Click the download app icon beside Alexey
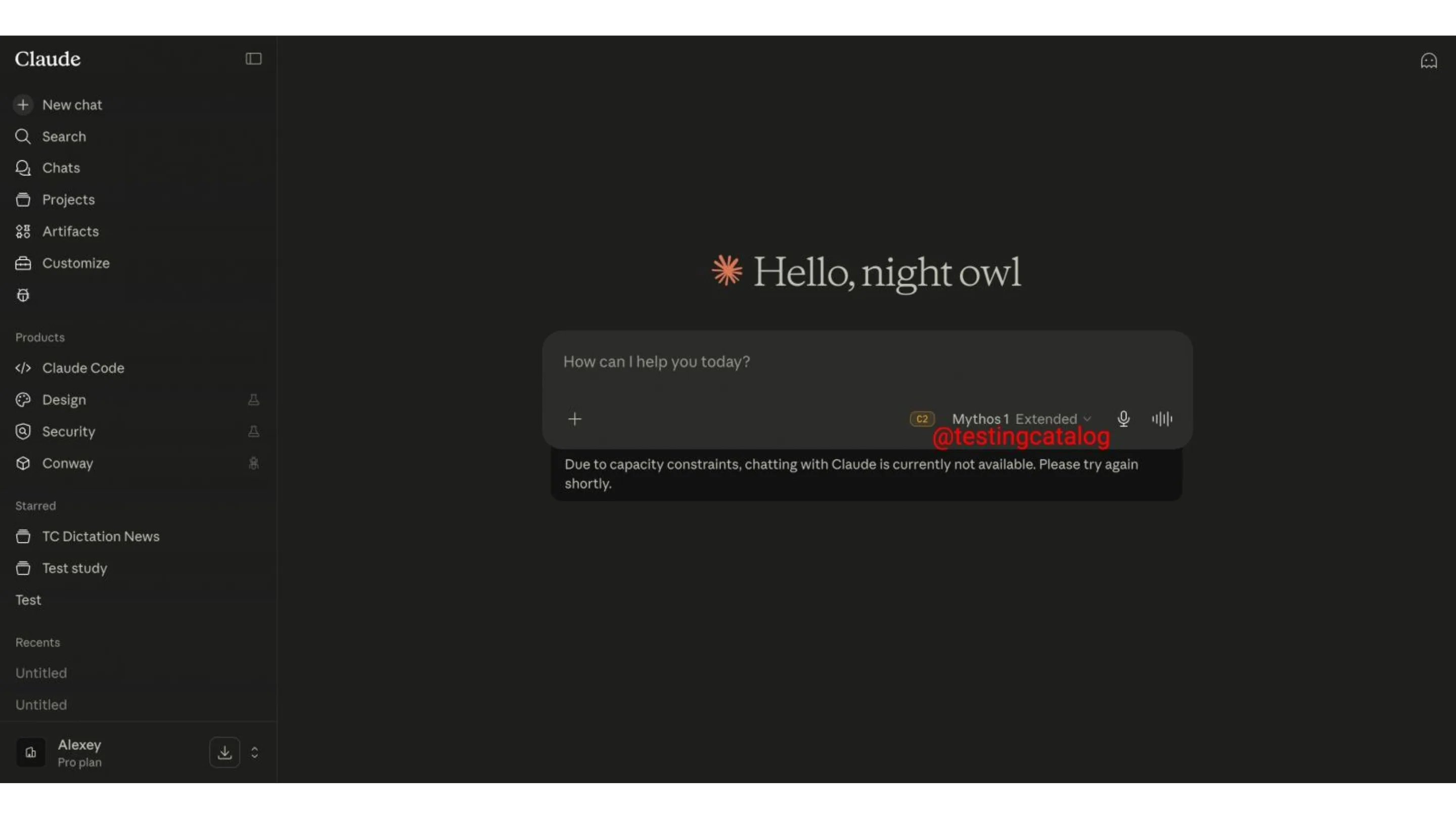The image size is (1456, 819). tap(224, 752)
